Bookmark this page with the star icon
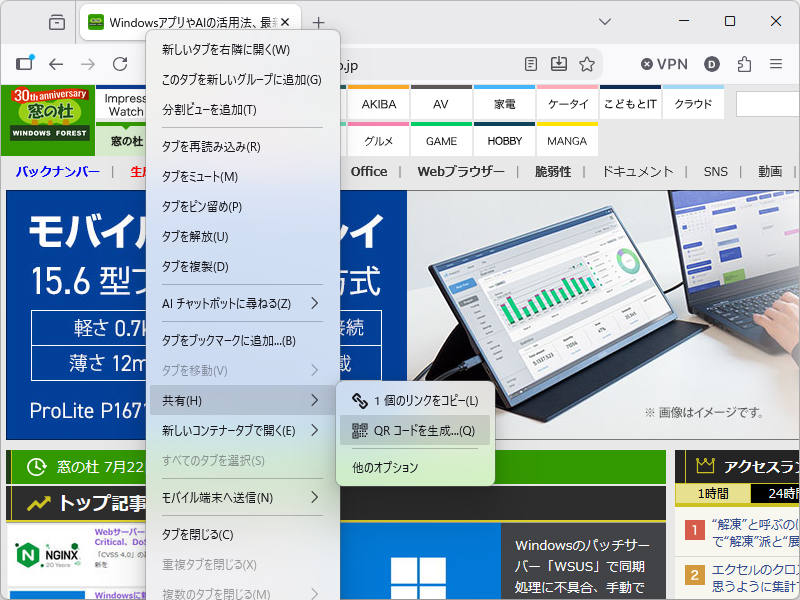 587,64
